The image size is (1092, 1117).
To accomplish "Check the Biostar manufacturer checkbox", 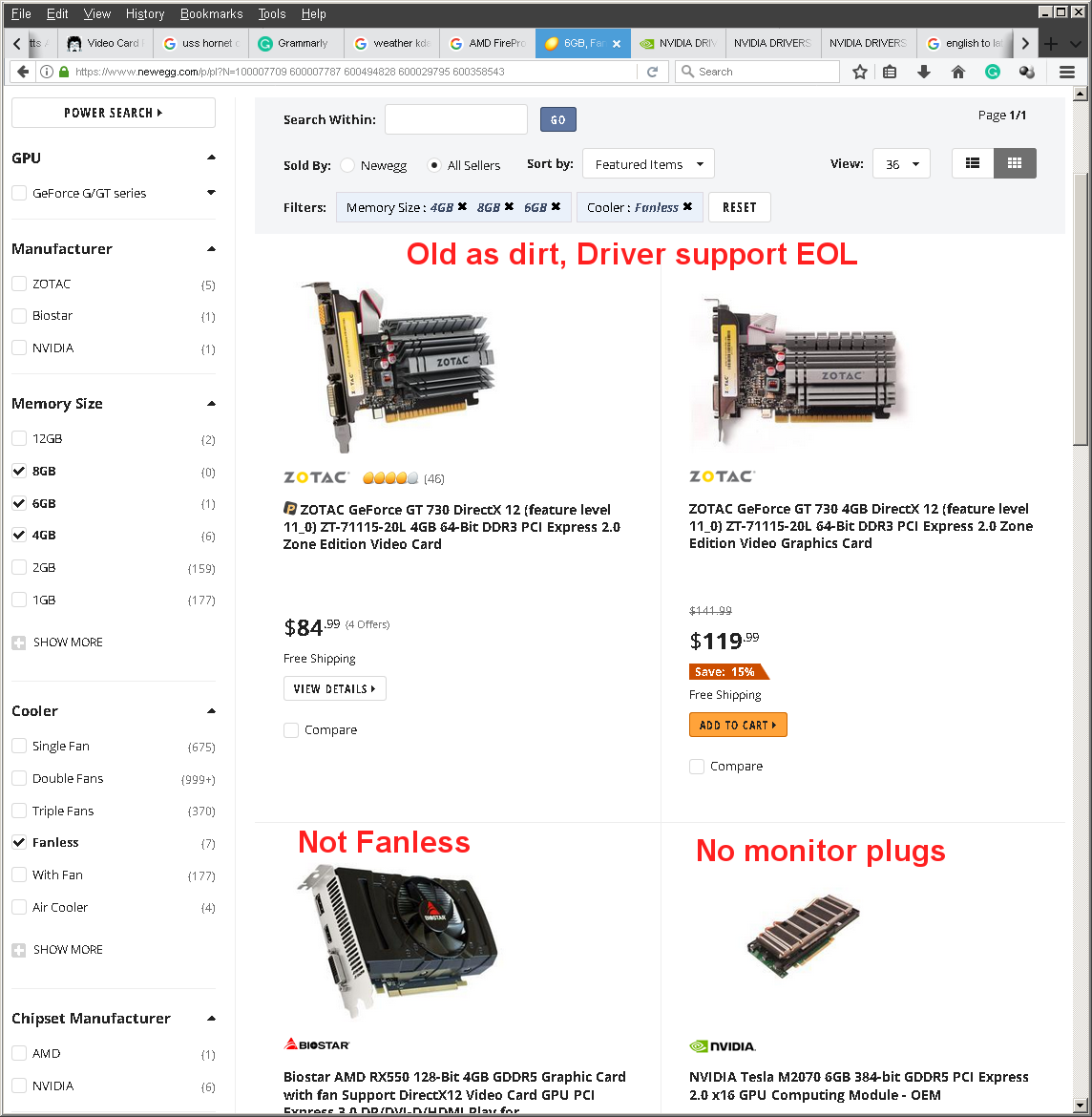I will click(x=19, y=316).
